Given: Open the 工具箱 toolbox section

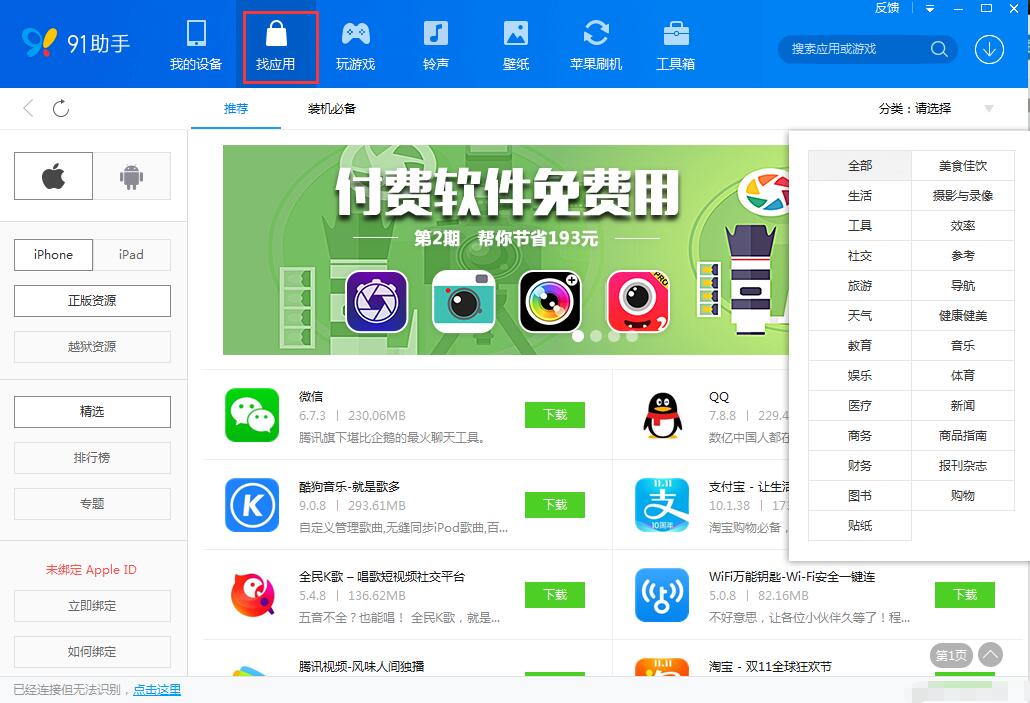Looking at the screenshot, I should pos(675,44).
